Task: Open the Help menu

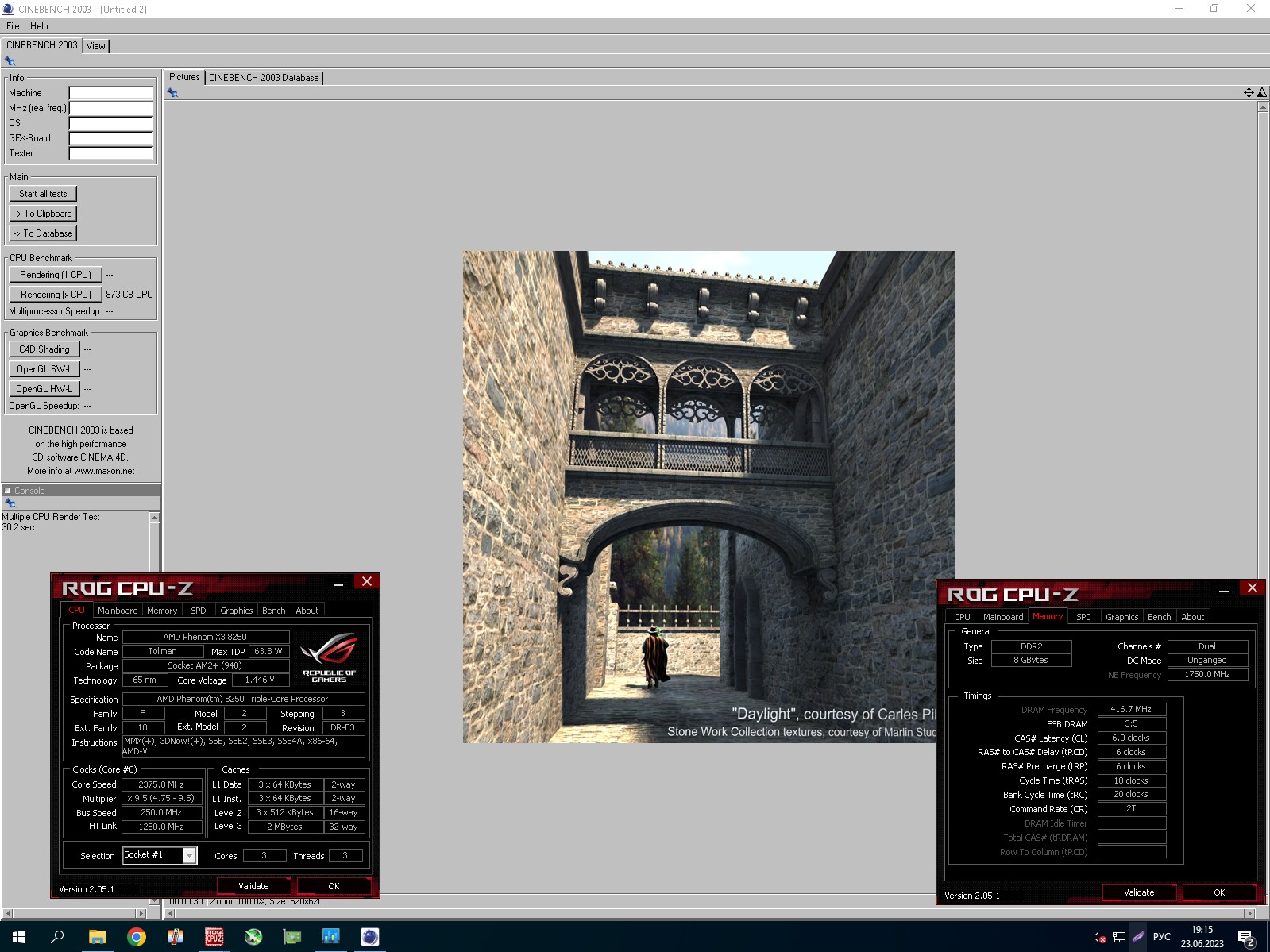Action: pos(39,26)
